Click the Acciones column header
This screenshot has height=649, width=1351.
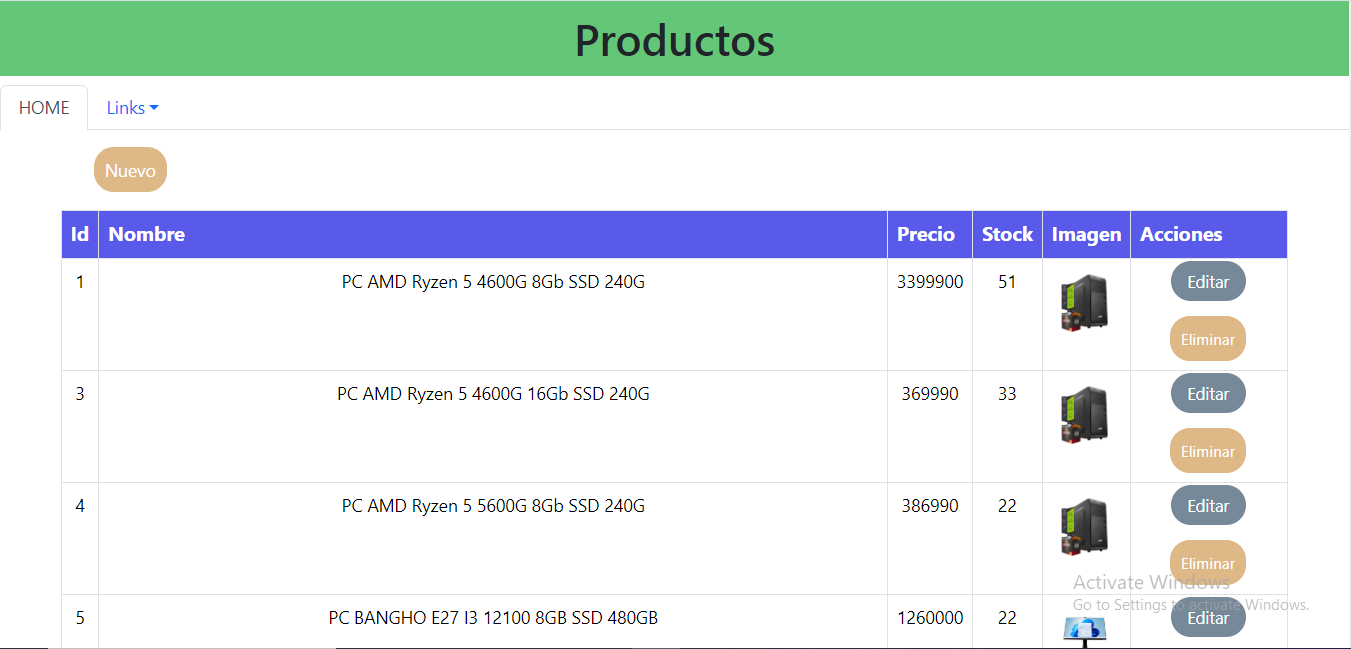tap(1181, 234)
